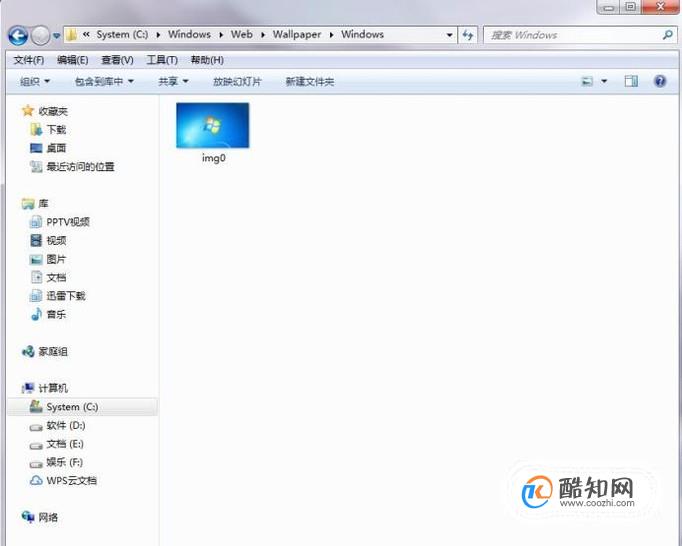This screenshot has height=546, width=682.
Task: Open the 音乐 library
Action: [56, 314]
